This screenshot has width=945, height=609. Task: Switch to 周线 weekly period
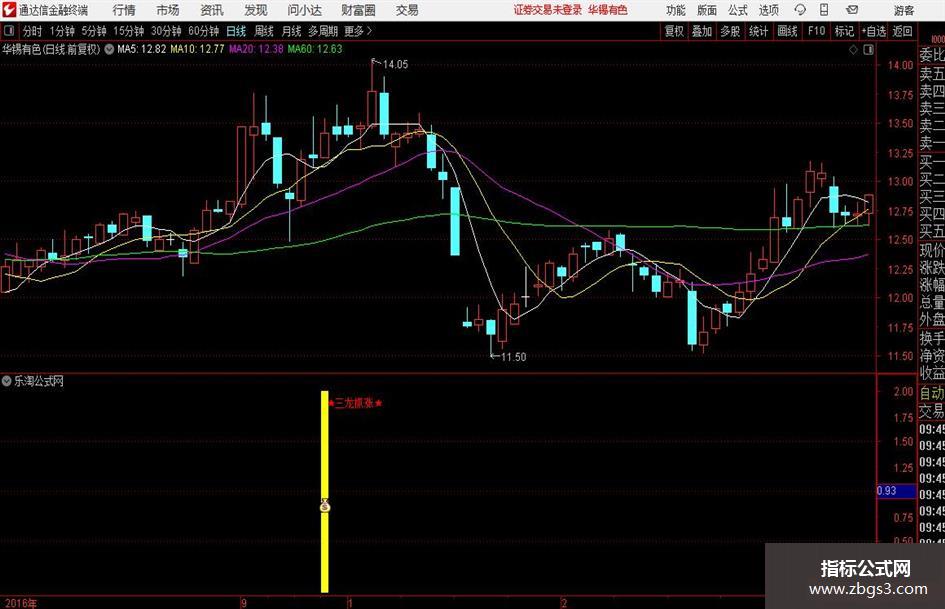(263, 31)
